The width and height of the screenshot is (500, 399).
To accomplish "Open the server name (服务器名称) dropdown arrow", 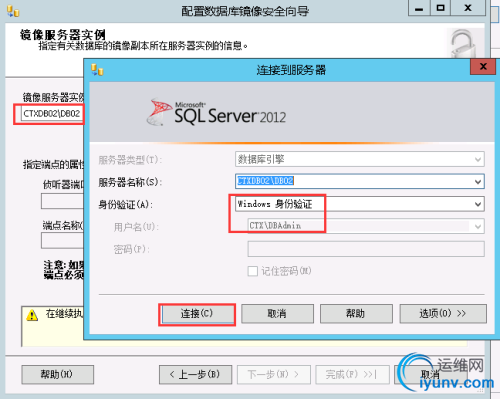I will point(478,182).
